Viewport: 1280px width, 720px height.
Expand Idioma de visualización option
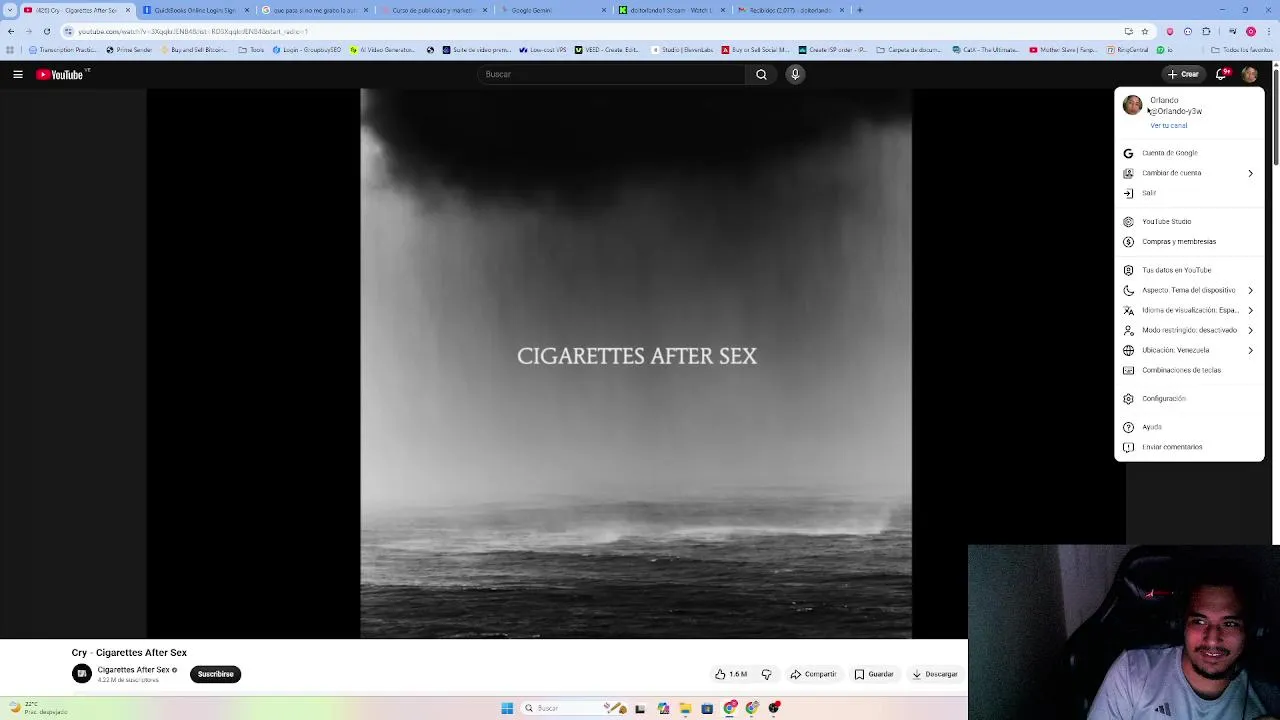1189,310
